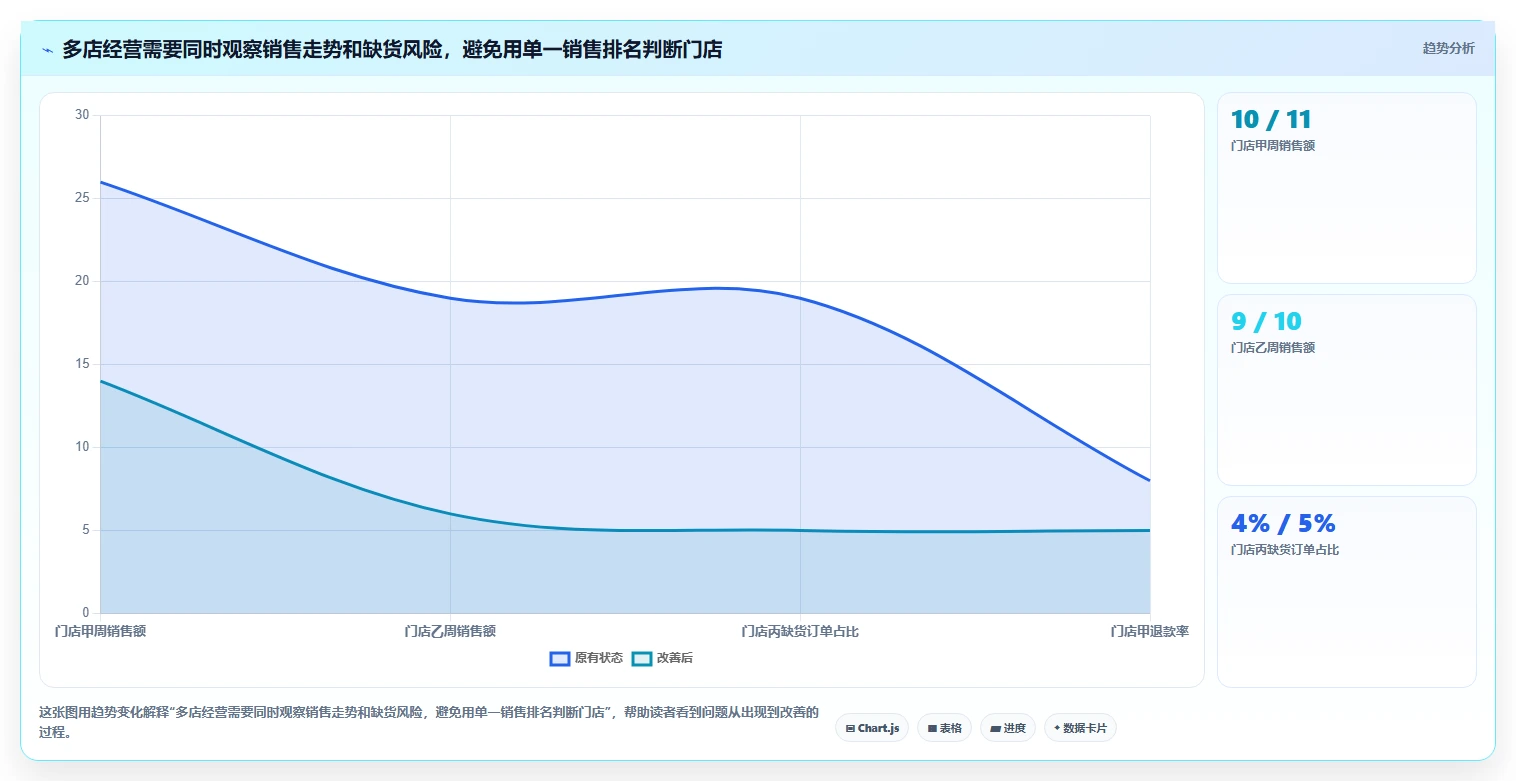1516x781 pixels.
Task: Click x-axis label 门店乙周销售额
Action: [450, 632]
